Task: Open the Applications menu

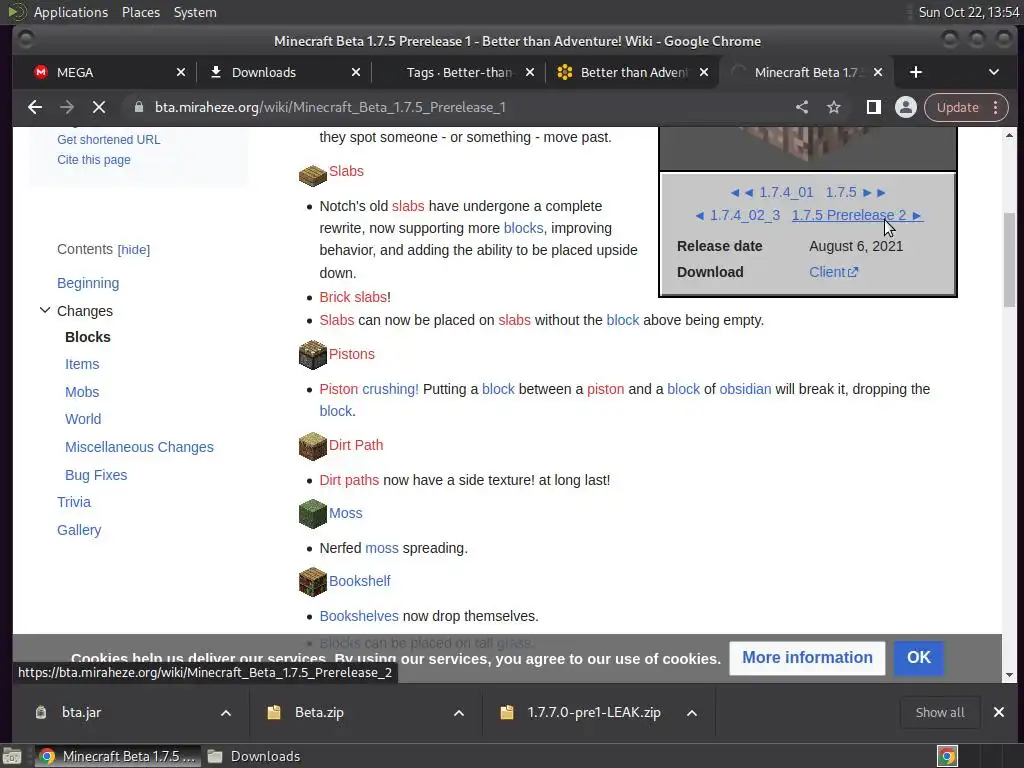Action: pos(71,12)
